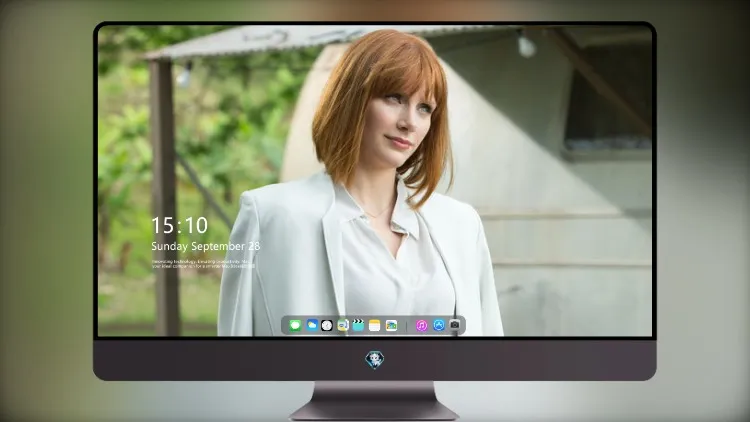Launch the Camera app in dock
Viewport: 750px width, 422px height.
click(x=455, y=325)
